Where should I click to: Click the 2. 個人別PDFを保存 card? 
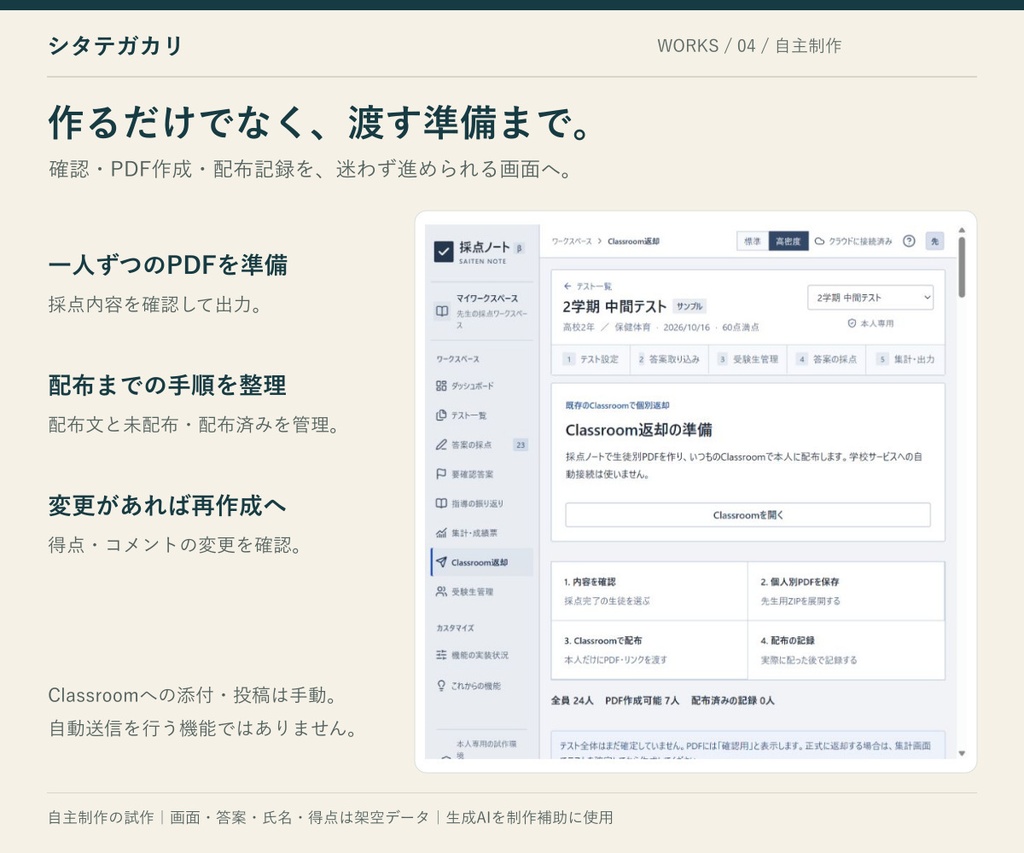coord(846,591)
